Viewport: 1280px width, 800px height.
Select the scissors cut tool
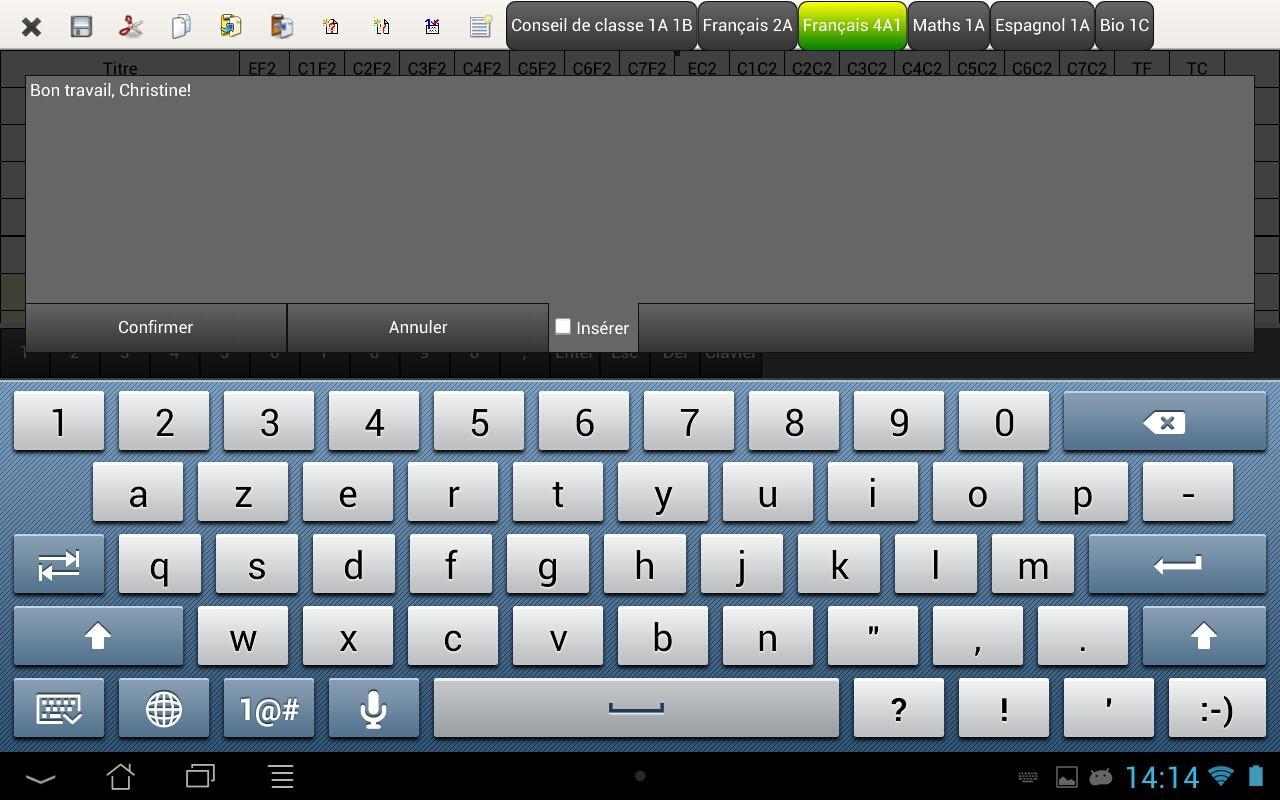tap(131, 26)
